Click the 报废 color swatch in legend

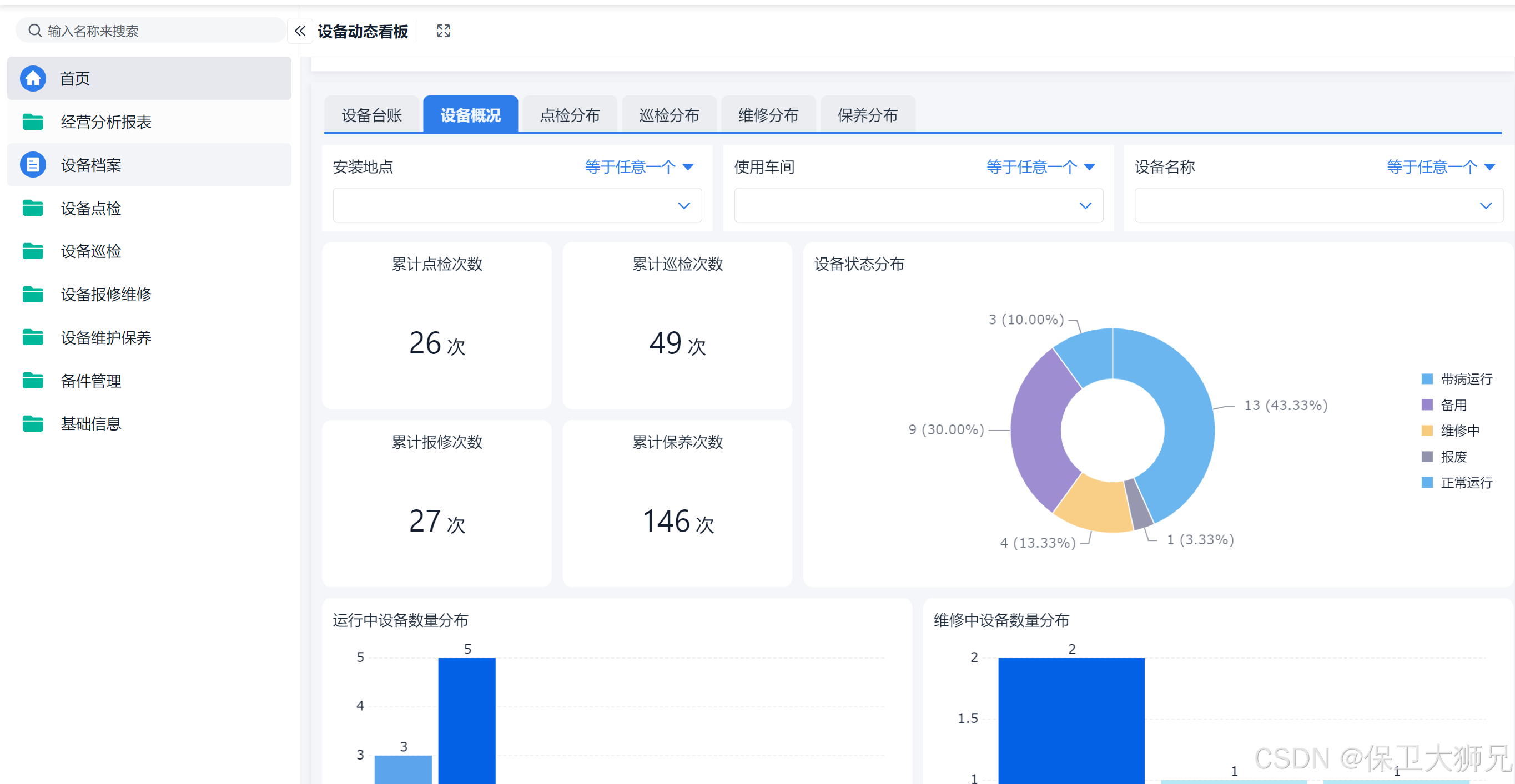pyautogui.click(x=1427, y=457)
